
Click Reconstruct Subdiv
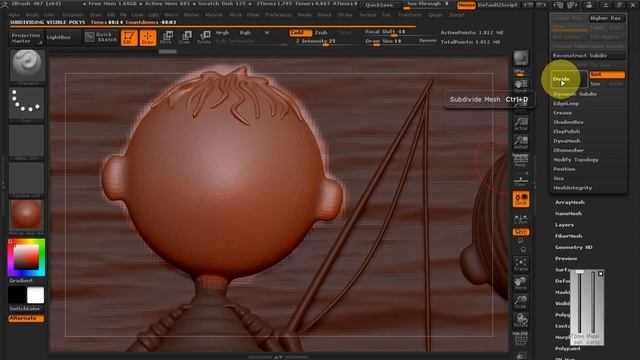[x=588, y=56]
